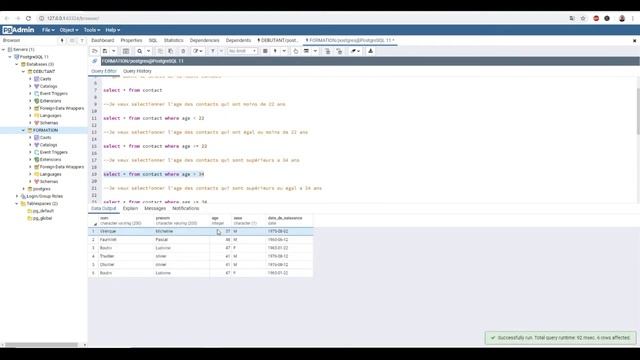Download results as CSV icon
The width and height of the screenshot is (640, 360).
(x=370, y=51)
